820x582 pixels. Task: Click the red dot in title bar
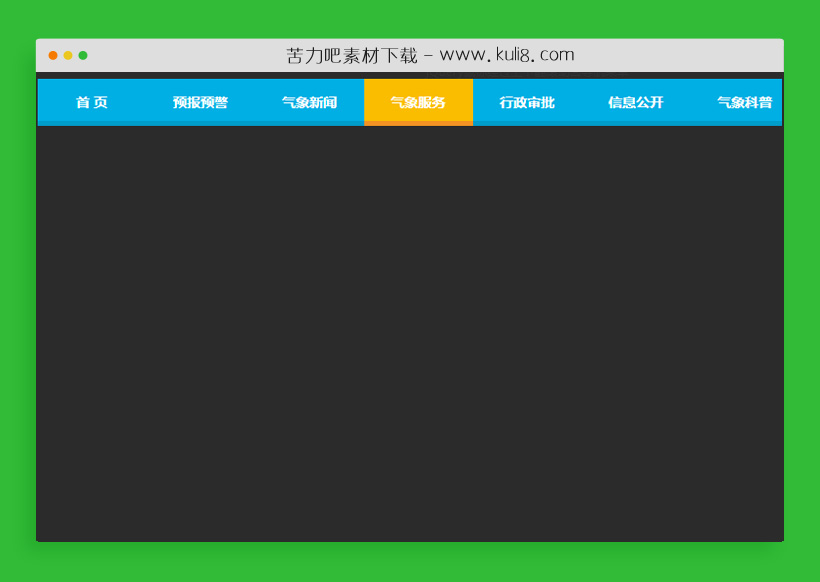pos(53,55)
